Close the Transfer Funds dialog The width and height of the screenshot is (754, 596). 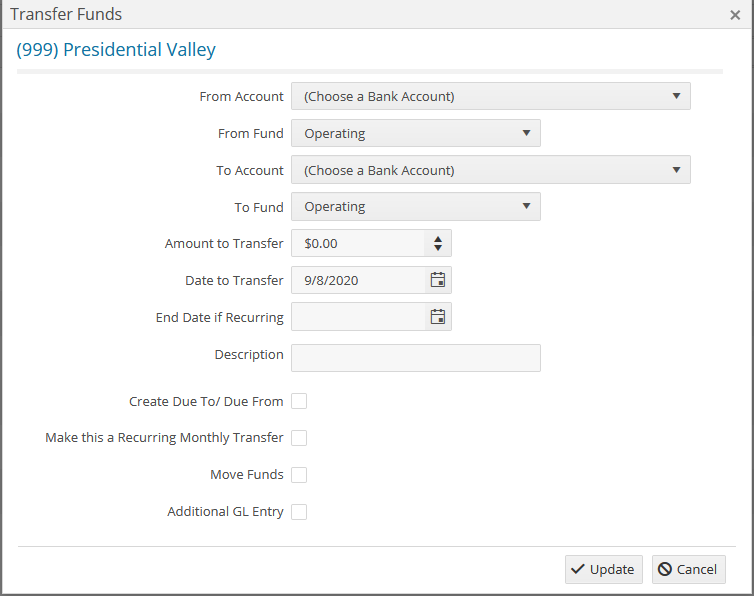pyautogui.click(x=735, y=15)
